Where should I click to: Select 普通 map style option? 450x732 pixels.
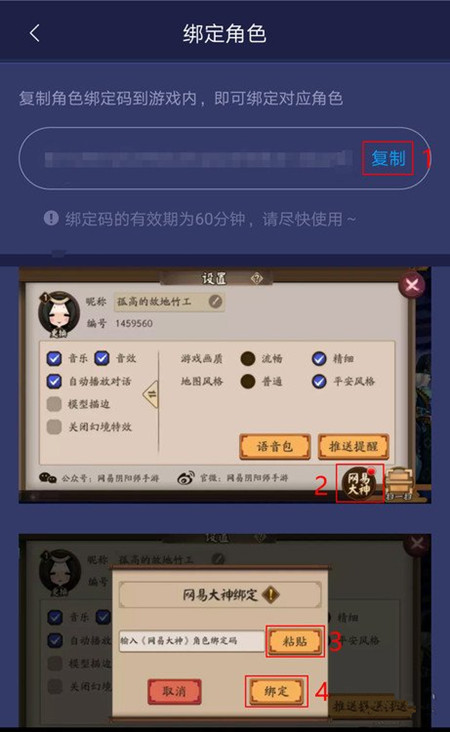(248, 381)
